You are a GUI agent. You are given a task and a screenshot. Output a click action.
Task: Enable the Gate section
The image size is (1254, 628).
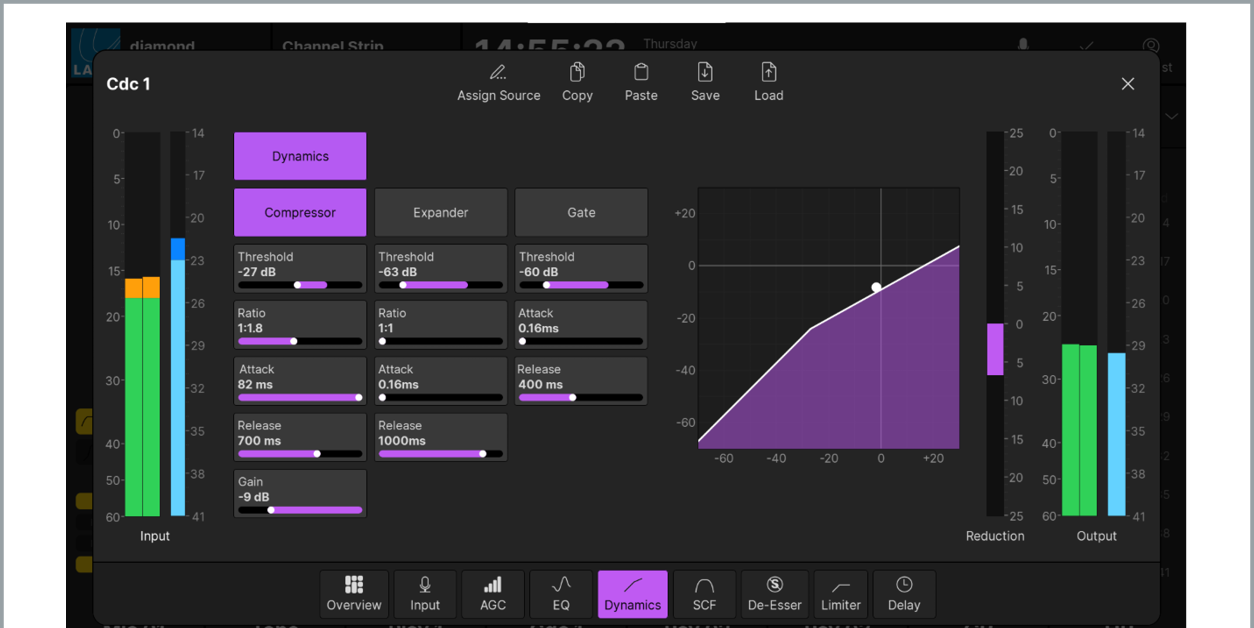point(581,212)
